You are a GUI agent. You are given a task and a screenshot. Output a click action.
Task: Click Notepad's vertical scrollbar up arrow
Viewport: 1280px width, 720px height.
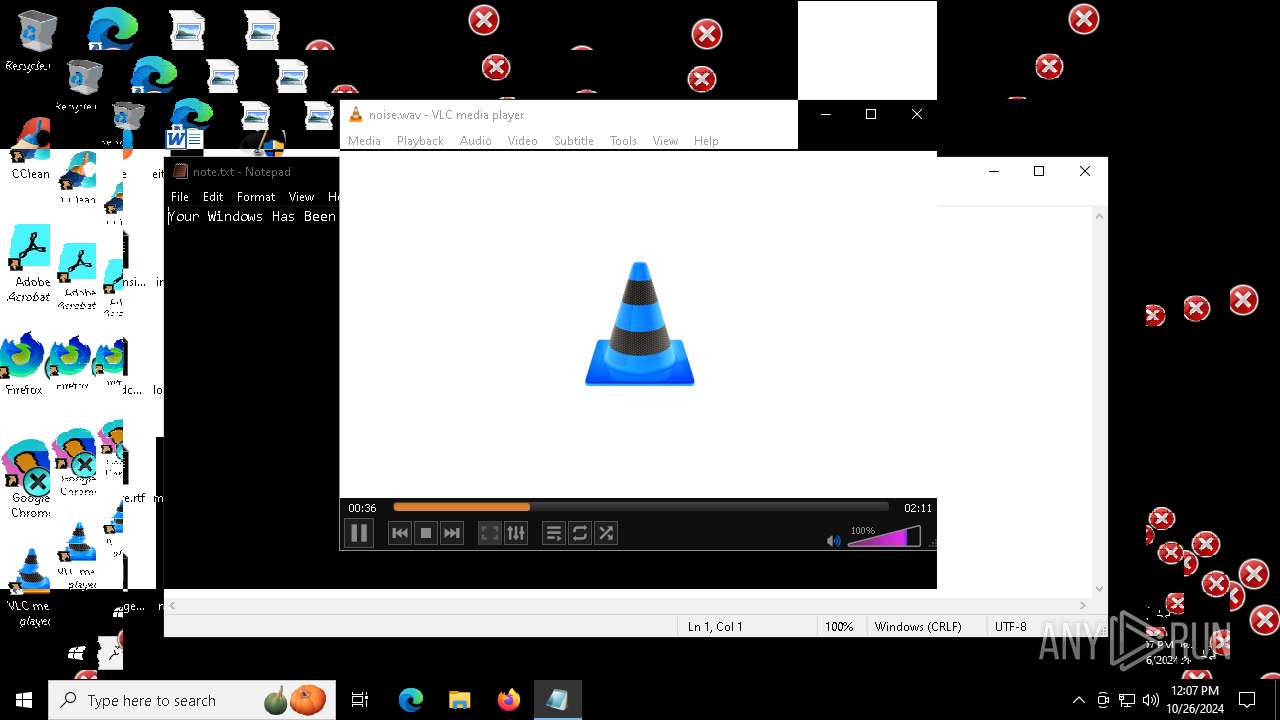[x=1100, y=215]
